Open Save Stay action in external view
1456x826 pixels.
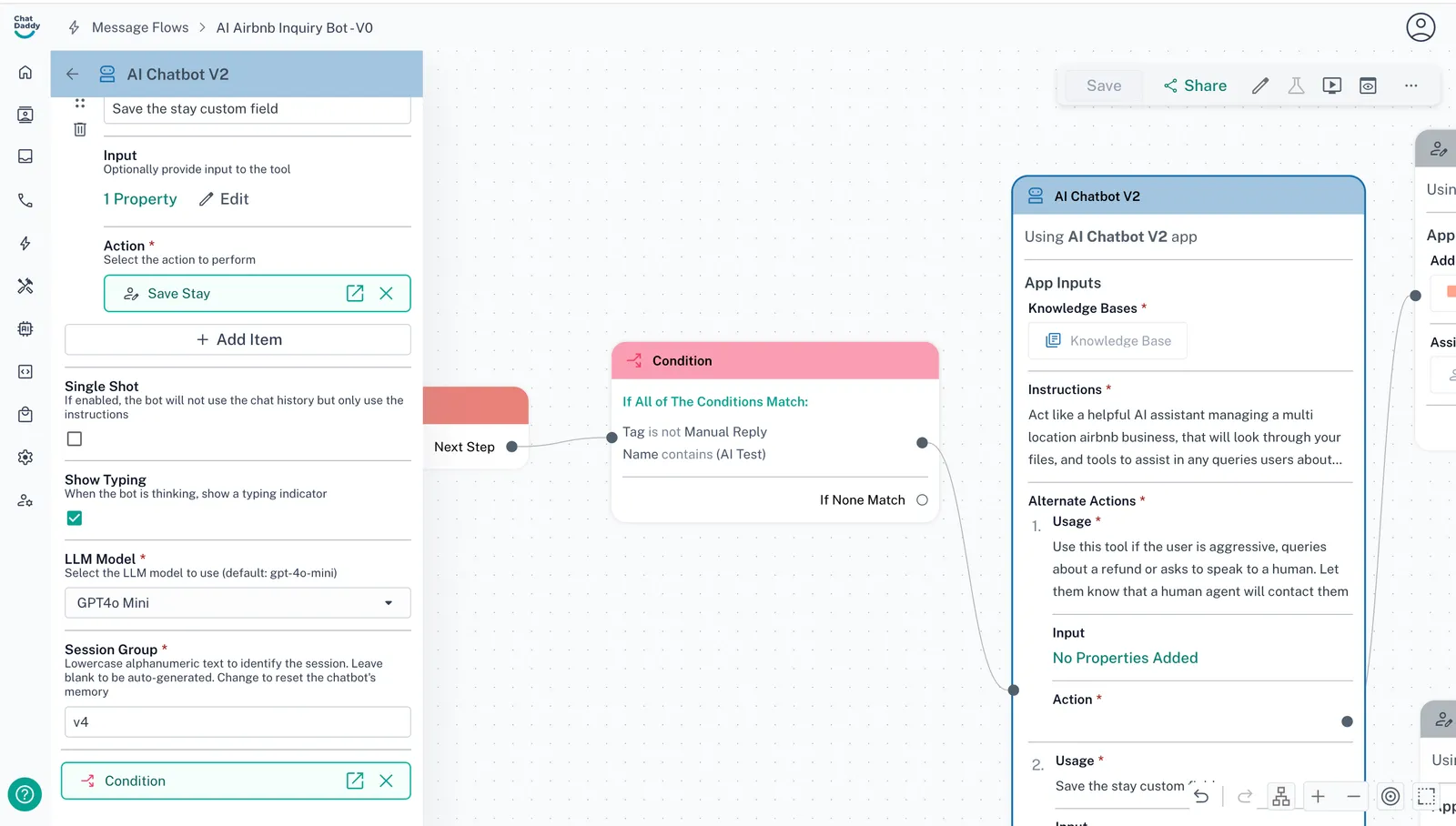tap(355, 294)
